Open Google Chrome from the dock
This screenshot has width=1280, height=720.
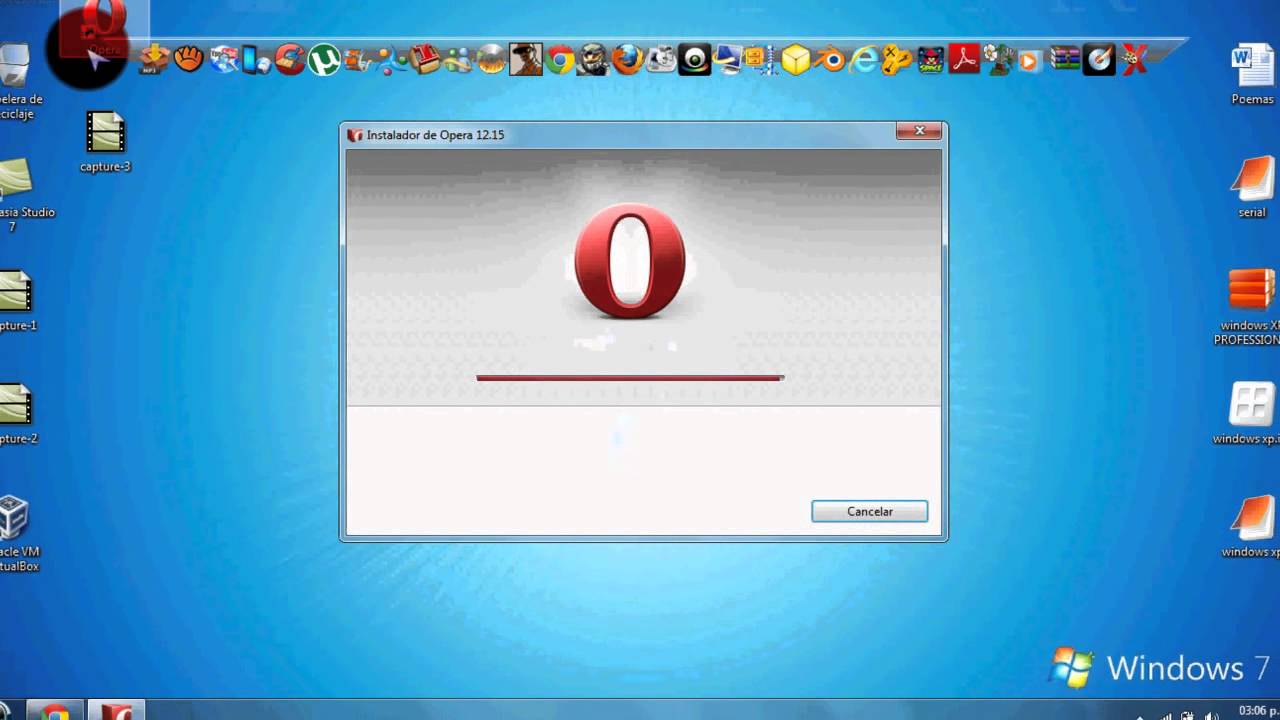pyautogui.click(x=560, y=60)
